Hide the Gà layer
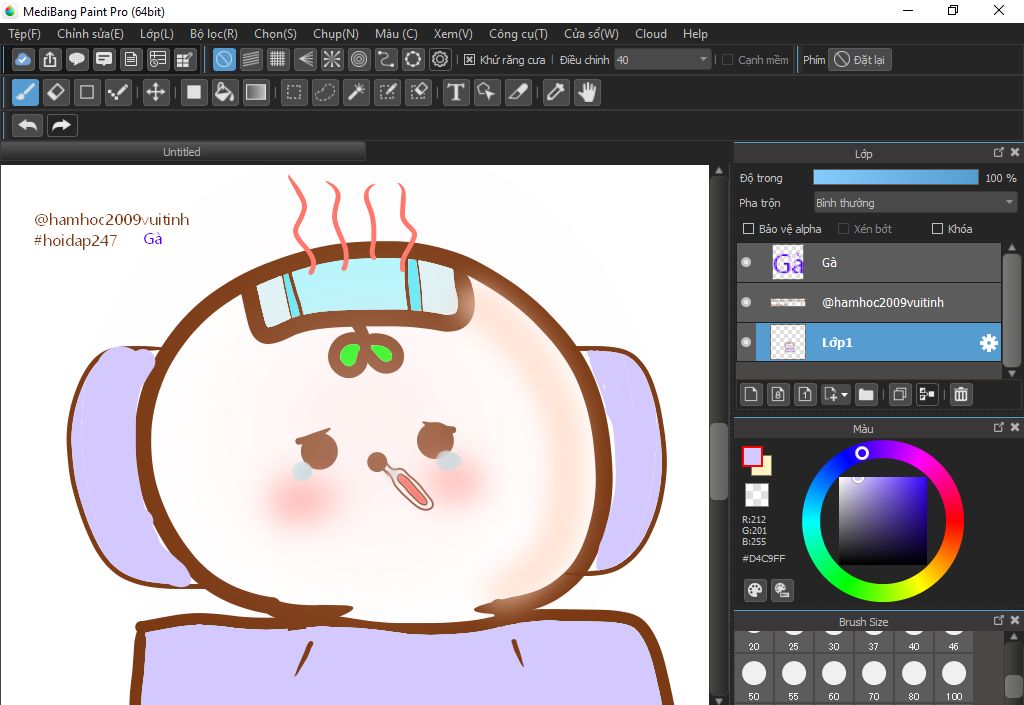1024x705 pixels. 746,262
